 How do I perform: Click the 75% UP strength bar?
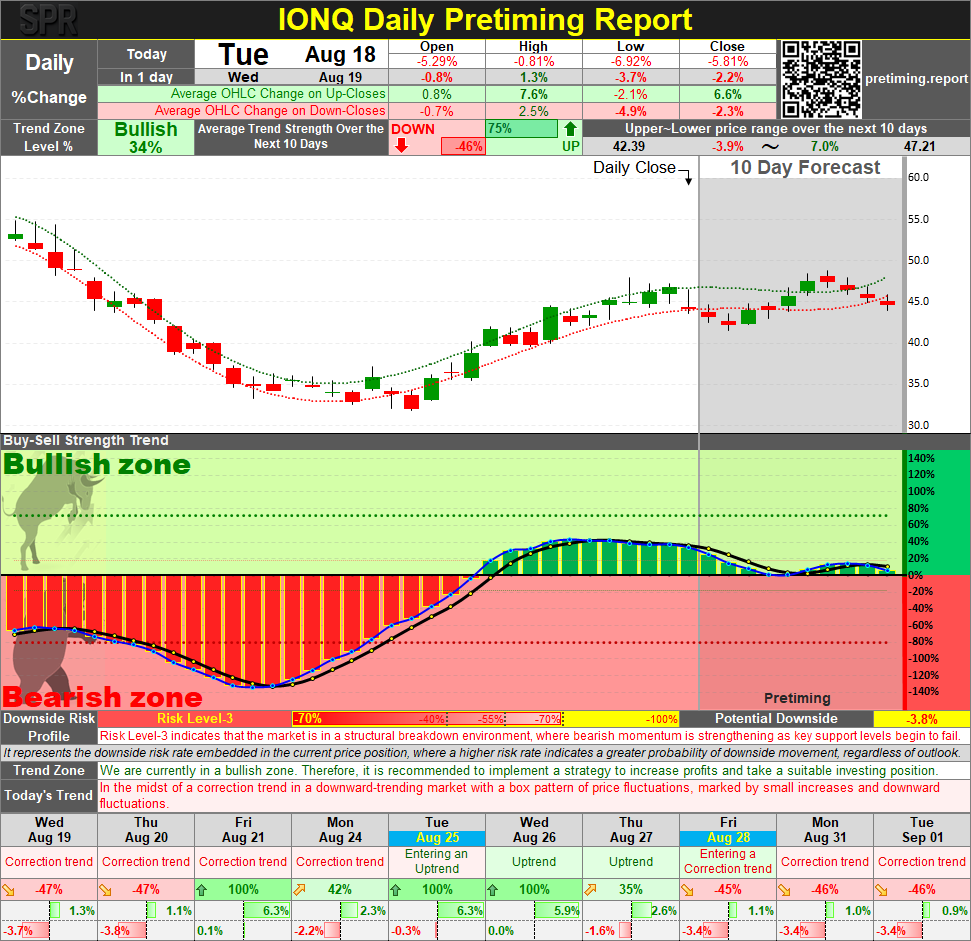tap(521, 129)
